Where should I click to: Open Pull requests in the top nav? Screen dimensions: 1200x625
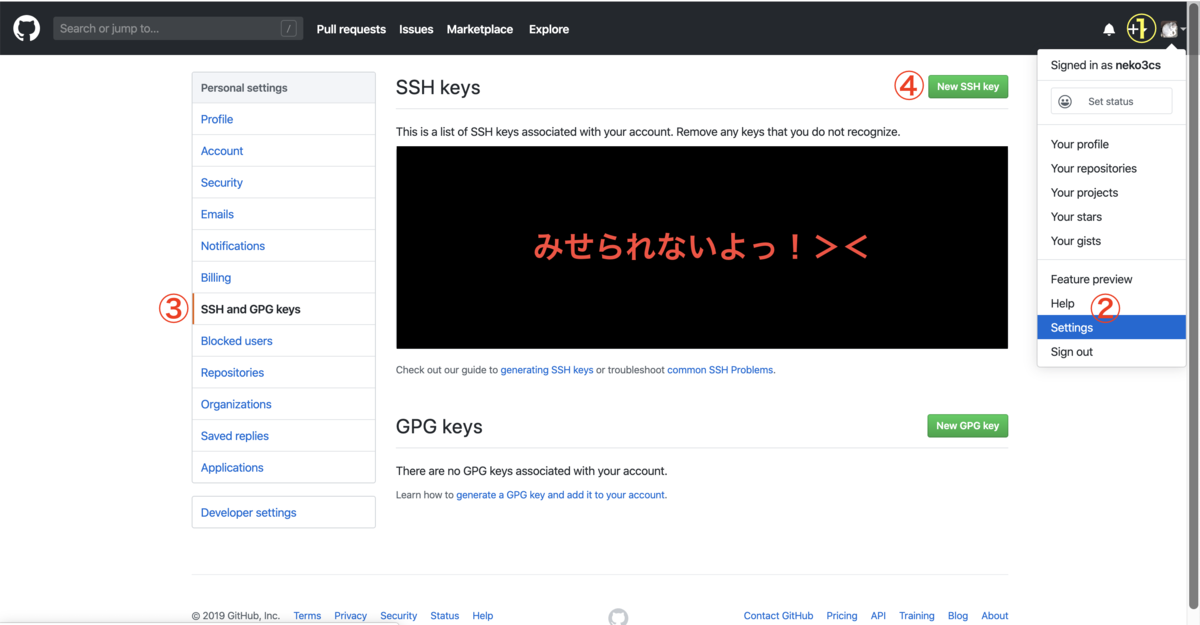[x=351, y=29]
